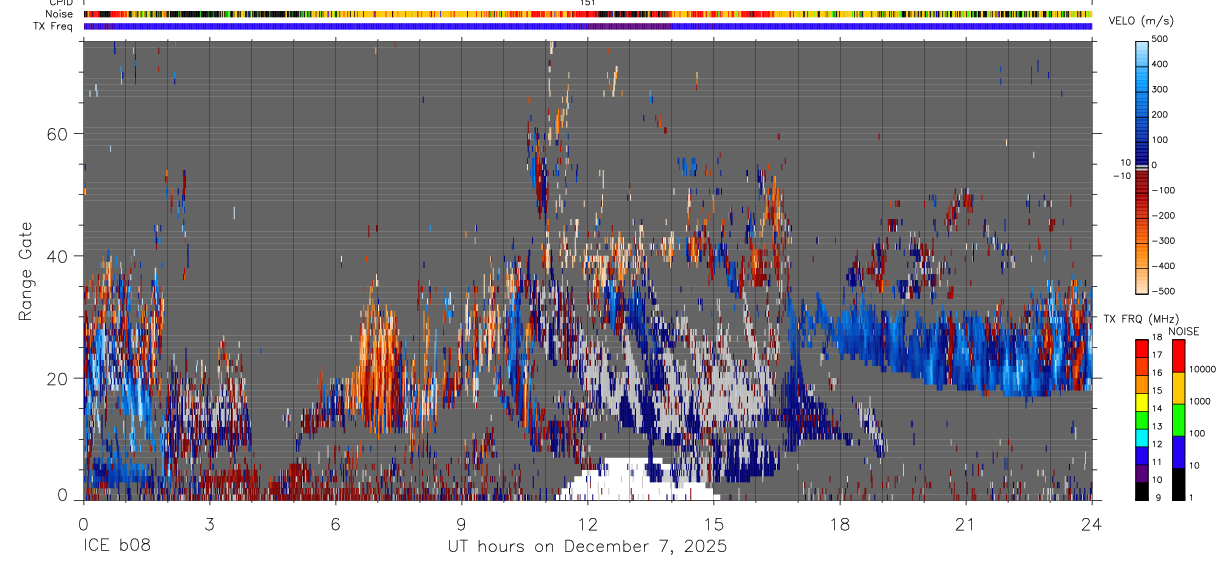The width and height of the screenshot is (1228, 567).
Task: Click the 24 tick on UT hours axis
Action: pyautogui.click(x=1091, y=523)
